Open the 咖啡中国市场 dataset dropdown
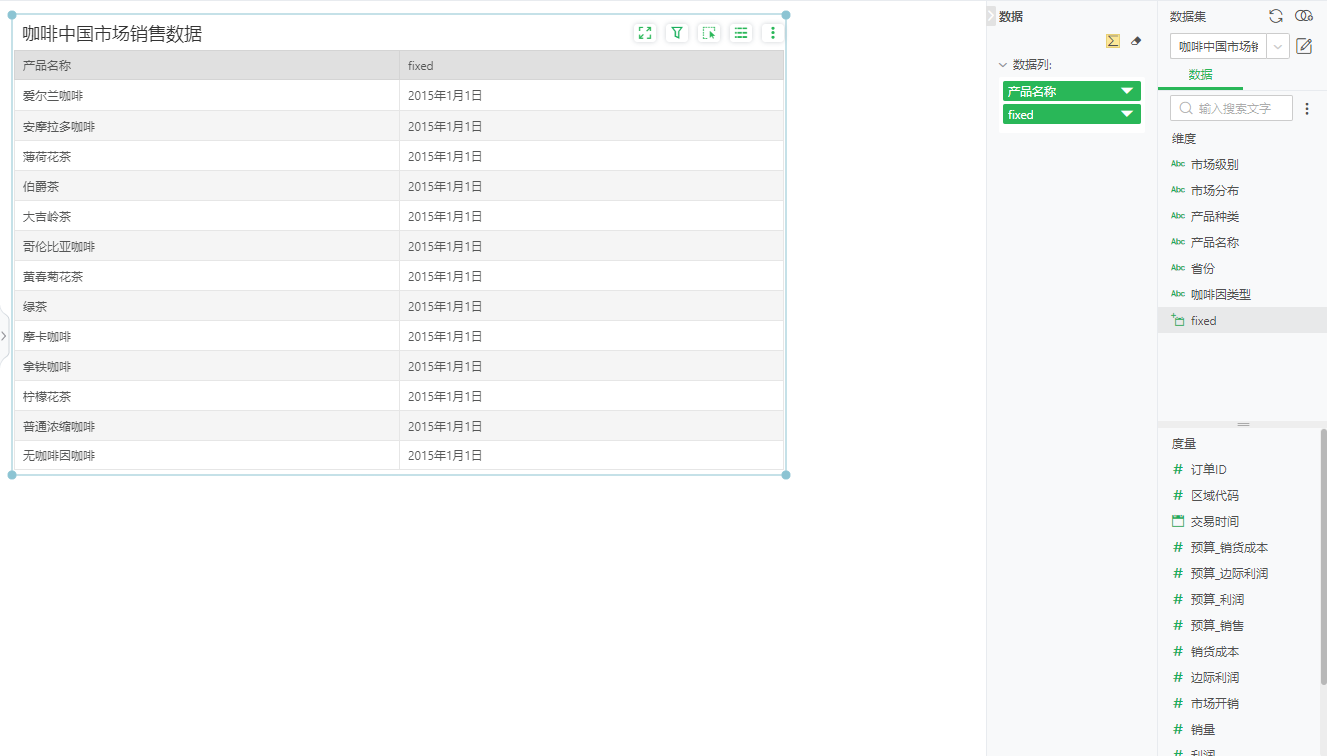The height and width of the screenshot is (756, 1327). 1278,46
